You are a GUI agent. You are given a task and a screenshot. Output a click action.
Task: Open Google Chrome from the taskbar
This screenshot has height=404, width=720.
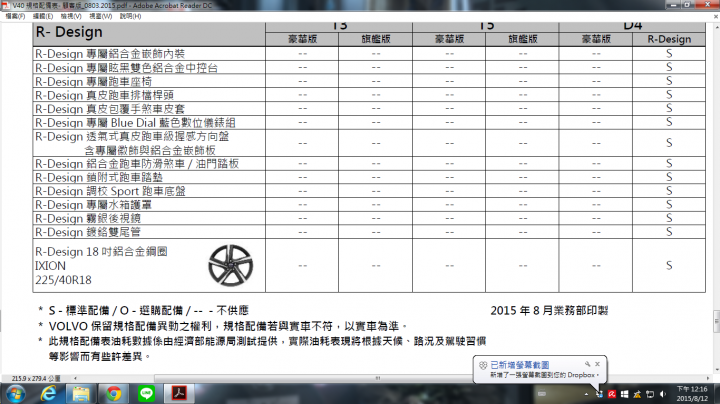[113, 394]
